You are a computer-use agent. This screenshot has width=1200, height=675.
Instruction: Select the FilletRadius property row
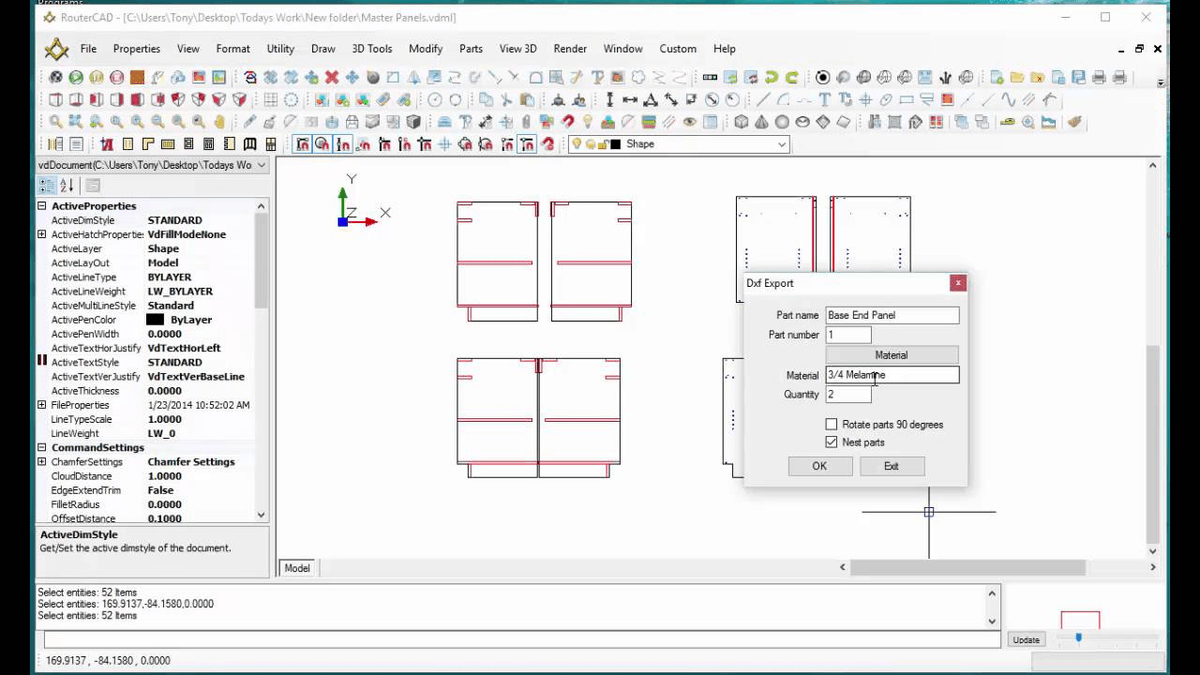coord(147,505)
